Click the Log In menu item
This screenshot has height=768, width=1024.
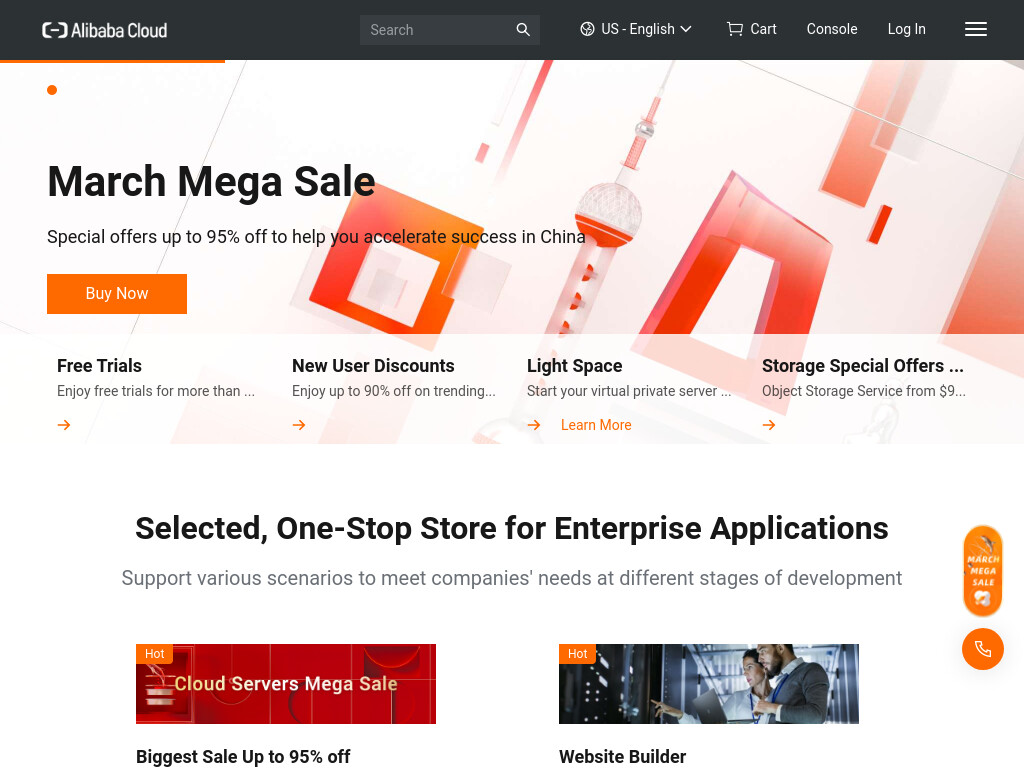(x=906, y=29)
